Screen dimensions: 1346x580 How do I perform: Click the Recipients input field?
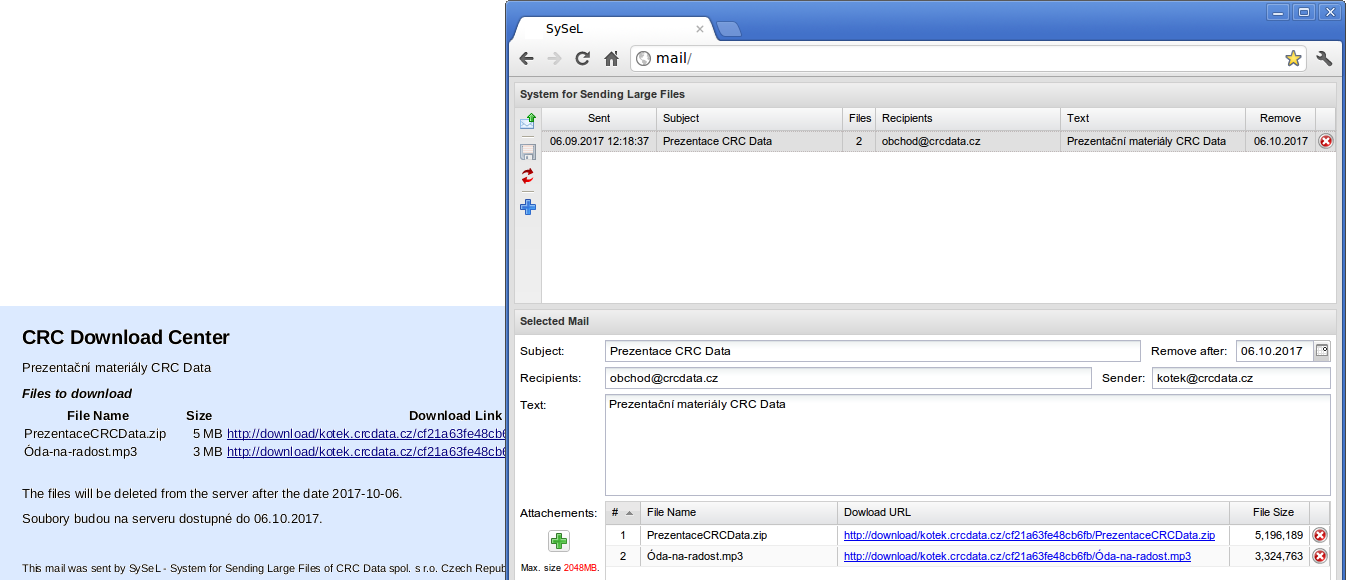click(848, 378)
